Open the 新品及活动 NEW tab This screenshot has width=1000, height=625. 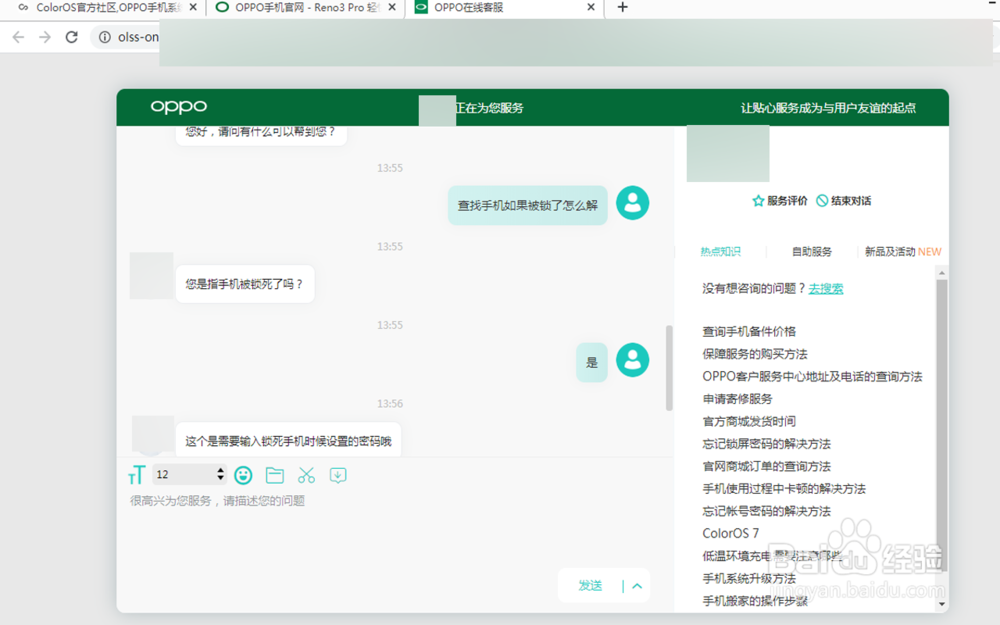click(903, 251)
